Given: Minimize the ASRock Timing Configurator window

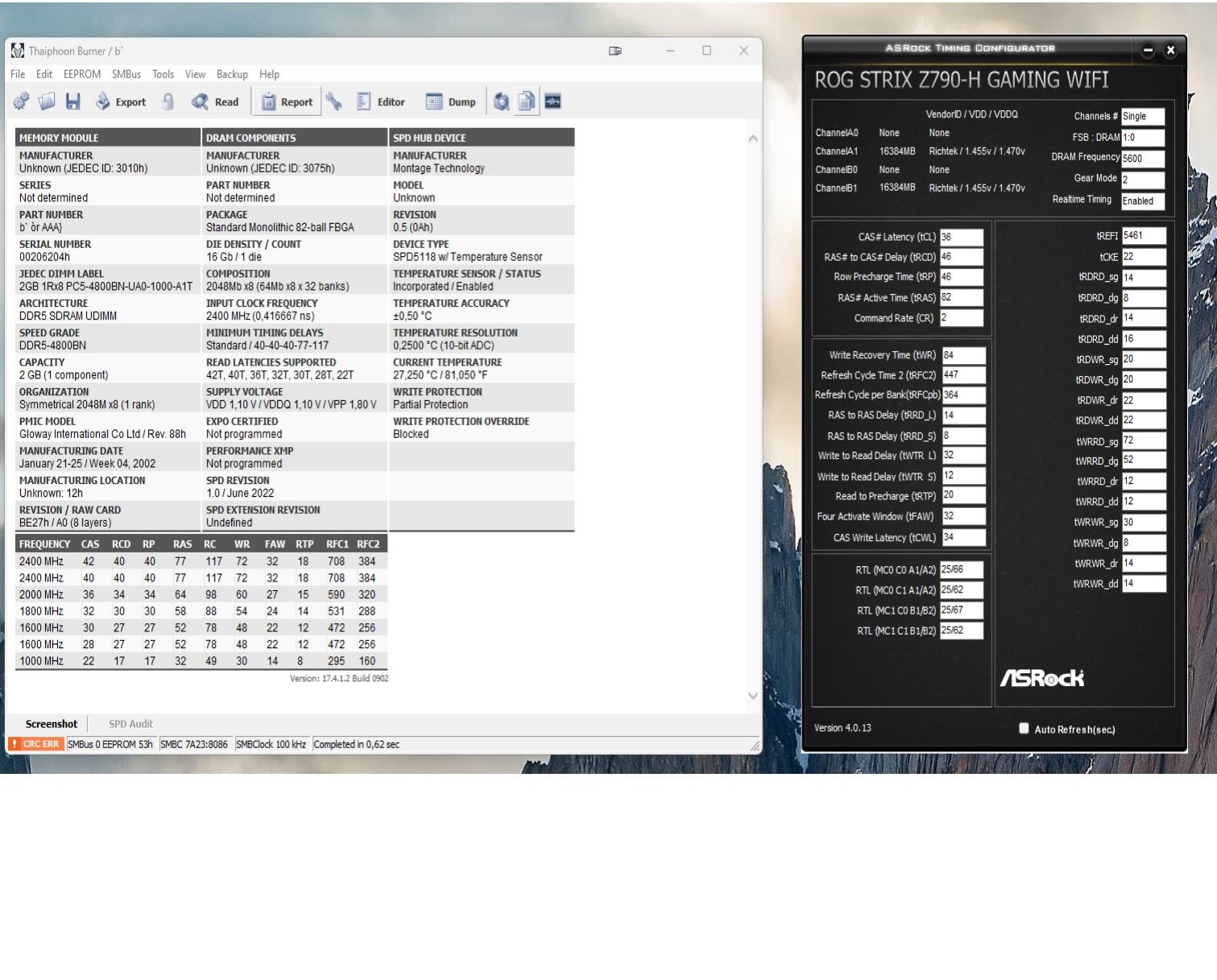Looking at the screenshot, I should coord(1148,50).
